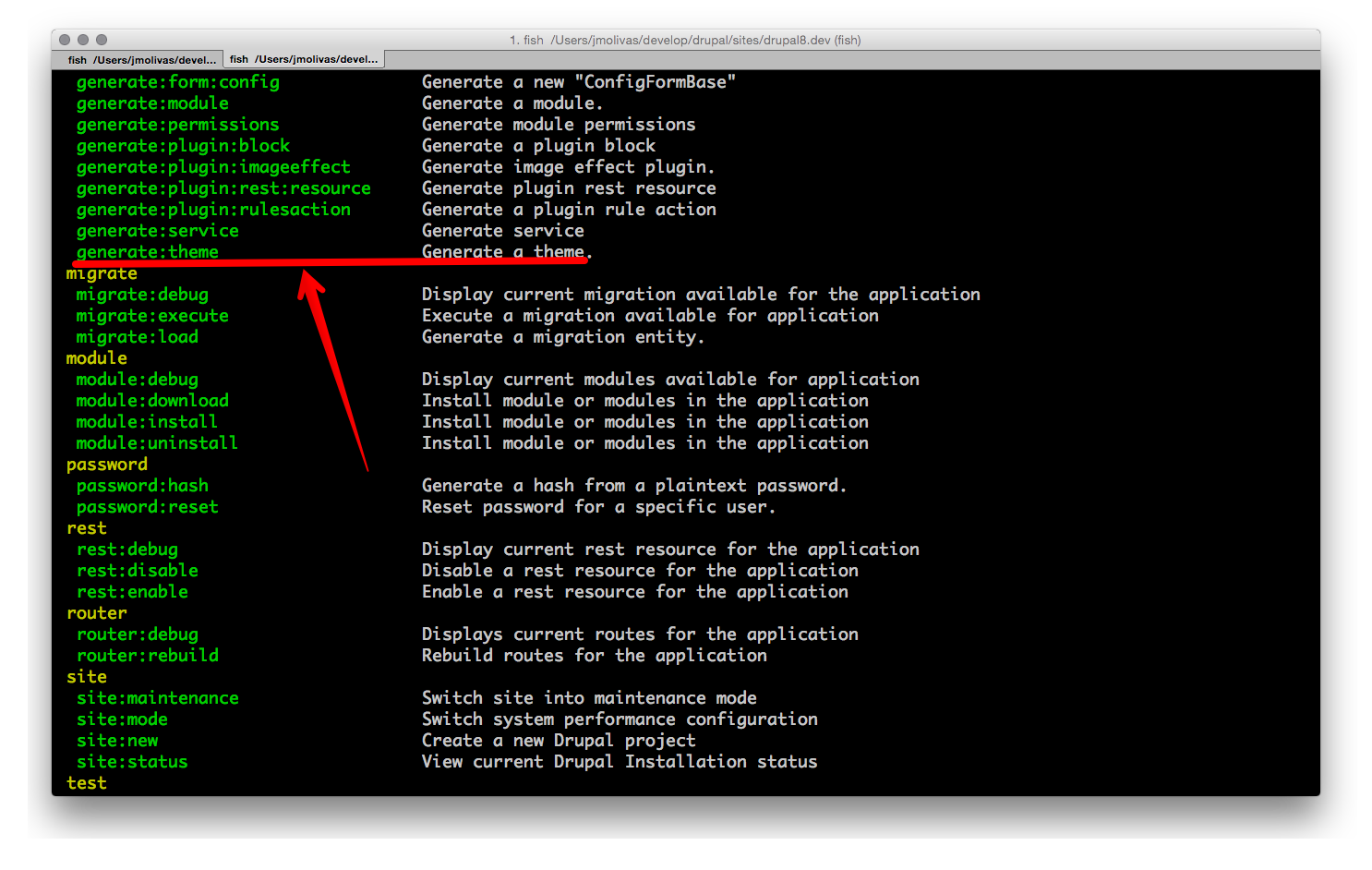Click the "router" namespace heading

coord(97,613)
